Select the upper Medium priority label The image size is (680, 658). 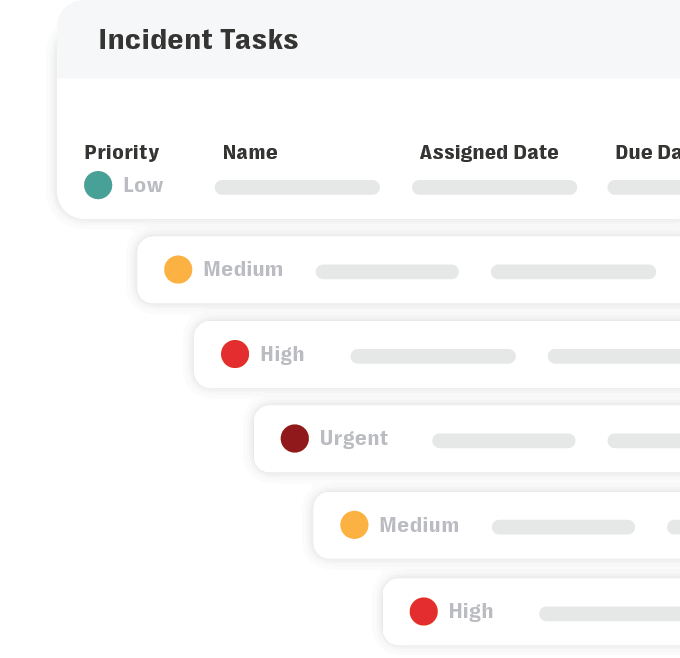pos(243,269)
